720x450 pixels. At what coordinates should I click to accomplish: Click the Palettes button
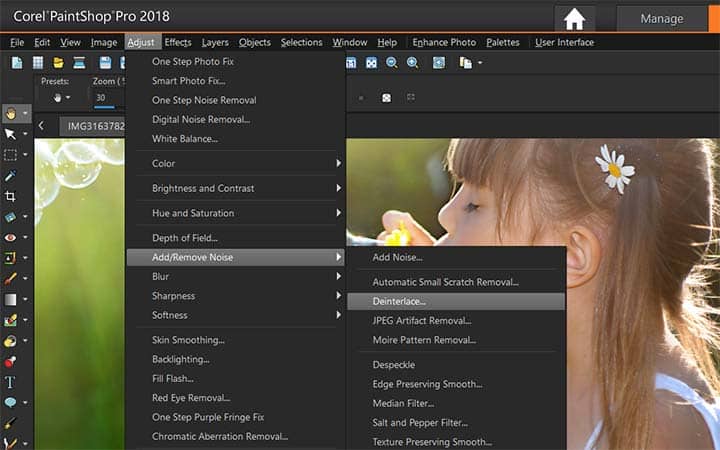(503, 42)
